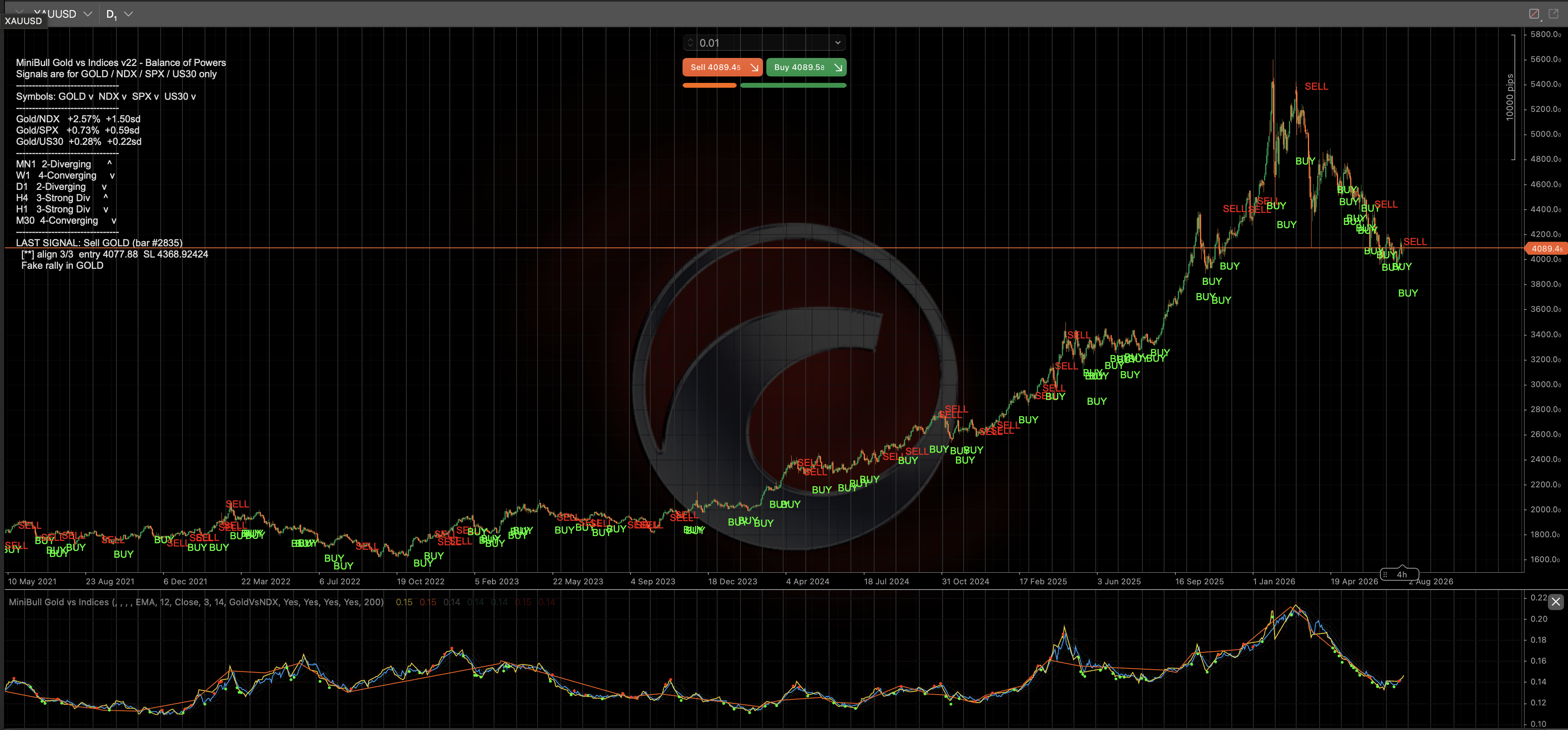The image size is (1568, 730).
Task: Click the M30 4-Converging row
Action: click(66, 220)
